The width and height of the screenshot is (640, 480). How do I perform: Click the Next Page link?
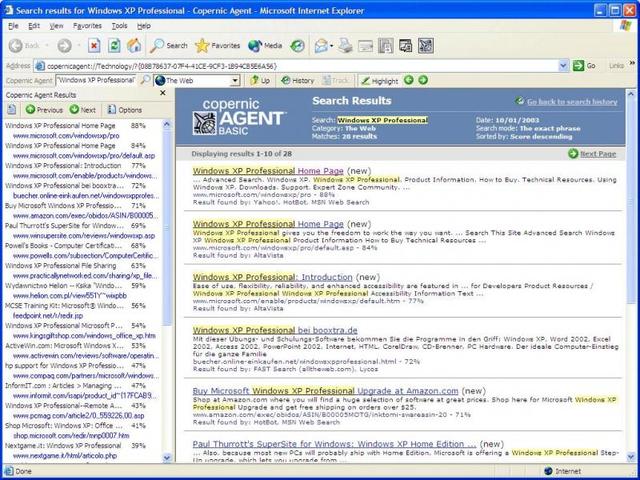tap(598, 153)
